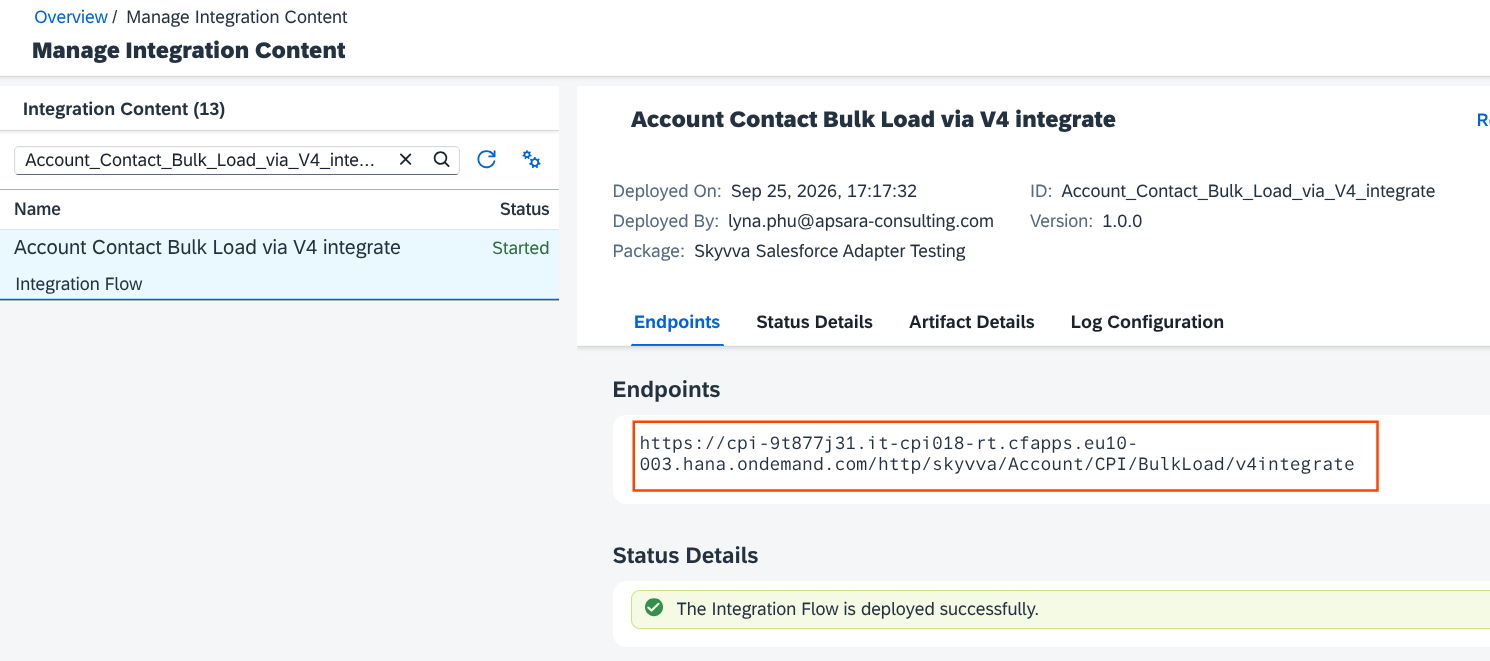Click the artifact ID value
Image resolution: width=1490 pixels, height=661 pixels.
coord(1248,191)
